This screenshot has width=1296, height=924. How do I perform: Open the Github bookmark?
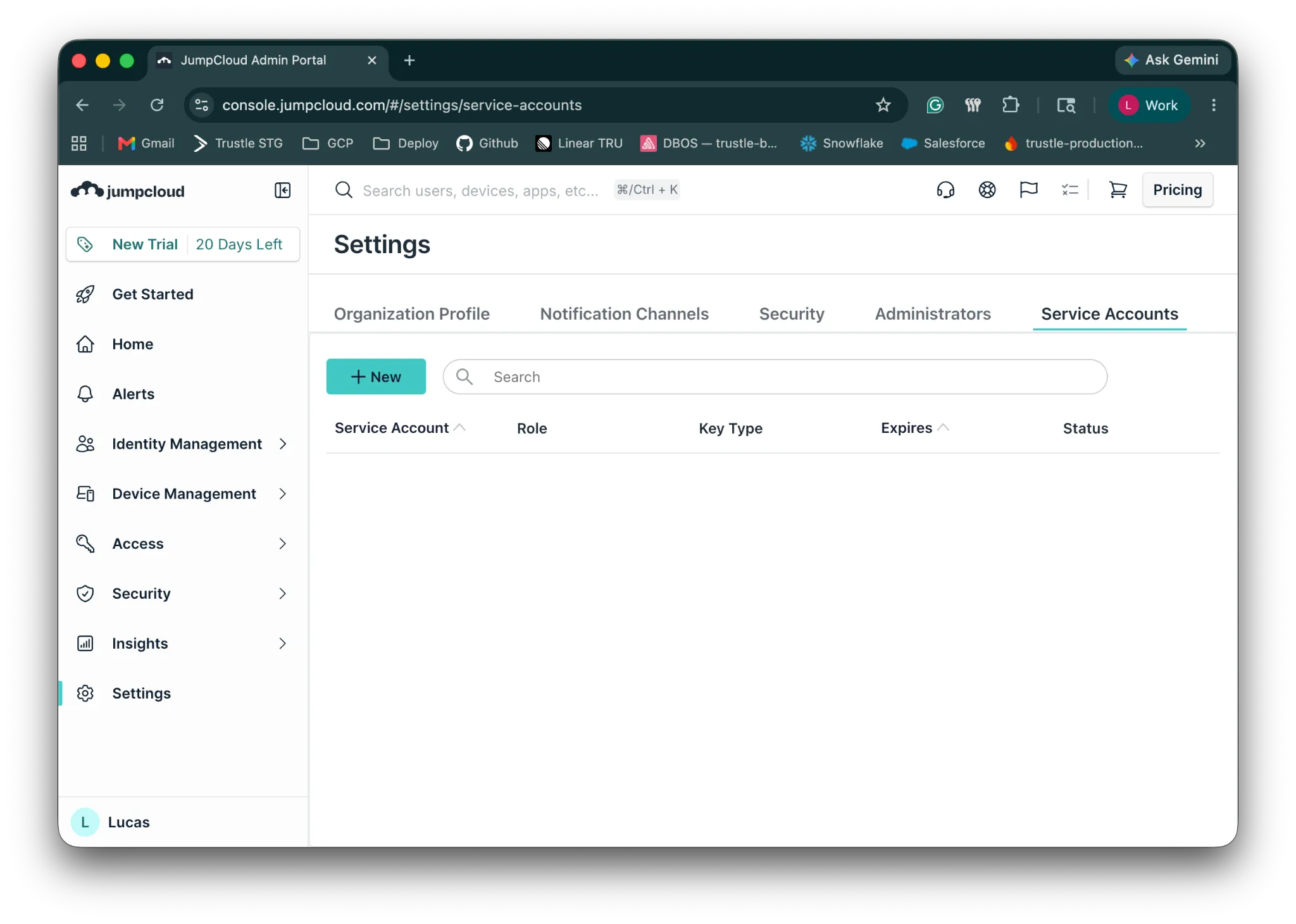487,144
